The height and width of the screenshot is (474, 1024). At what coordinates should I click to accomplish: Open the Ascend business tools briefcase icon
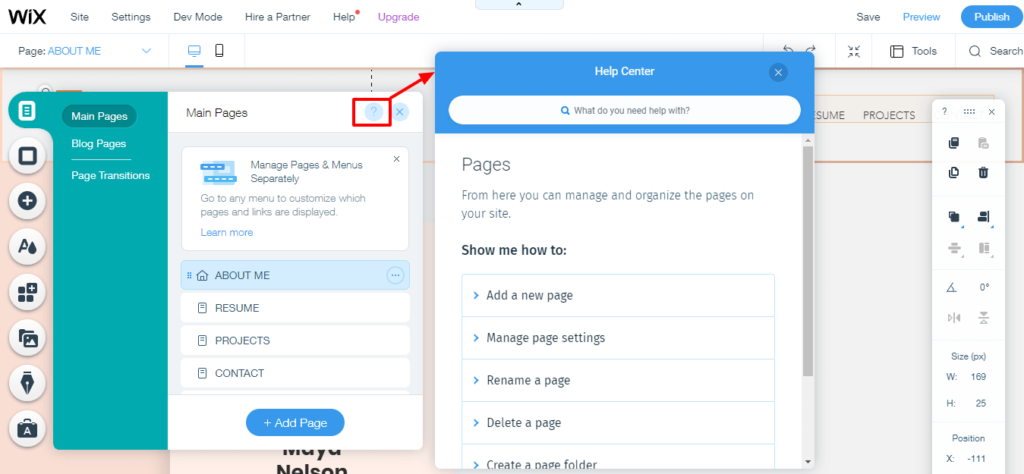point(27,428)
